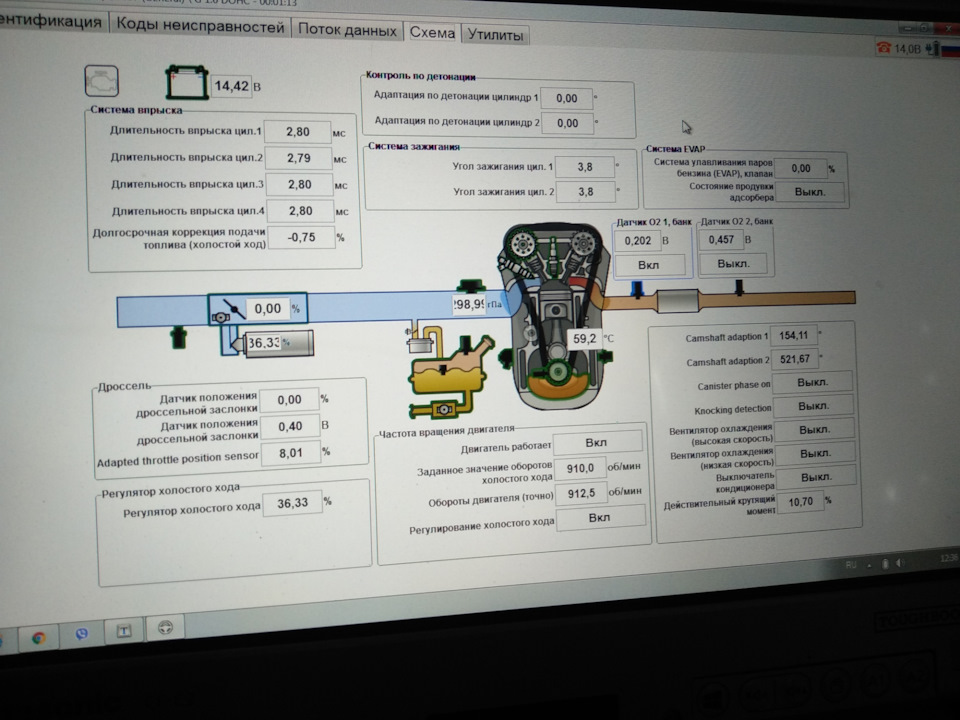The width and height of the screenshot is (960, 720).
Task: Click Knocking detection Выкл. status
Action: point(813,406)
